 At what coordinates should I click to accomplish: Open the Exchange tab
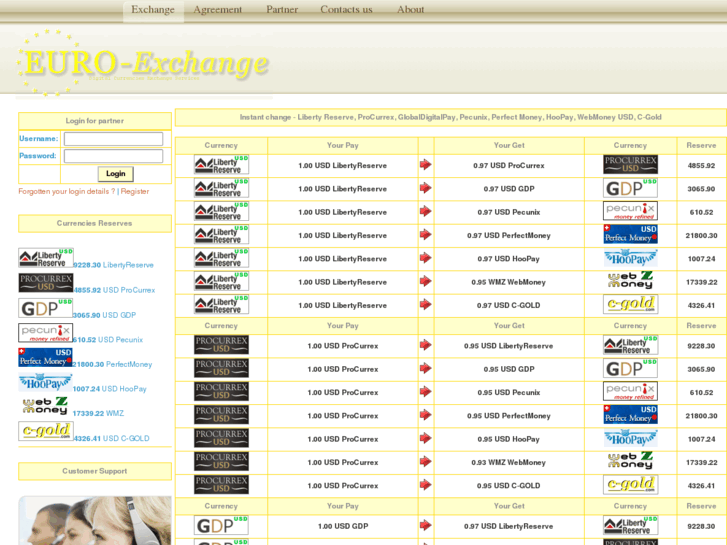[x=153, y=10]
